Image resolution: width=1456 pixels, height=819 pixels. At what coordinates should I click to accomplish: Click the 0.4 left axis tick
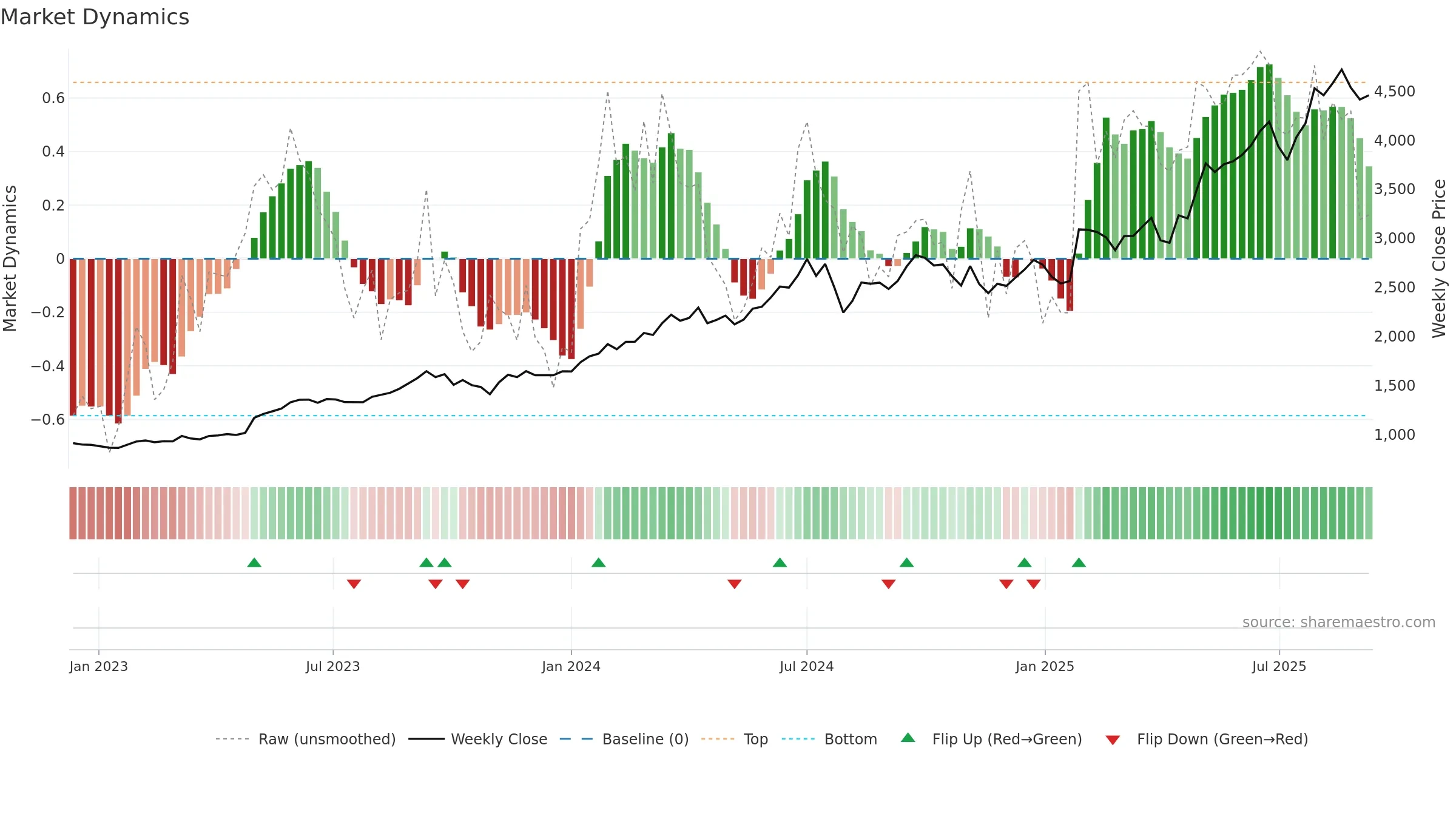click(53, 152)
